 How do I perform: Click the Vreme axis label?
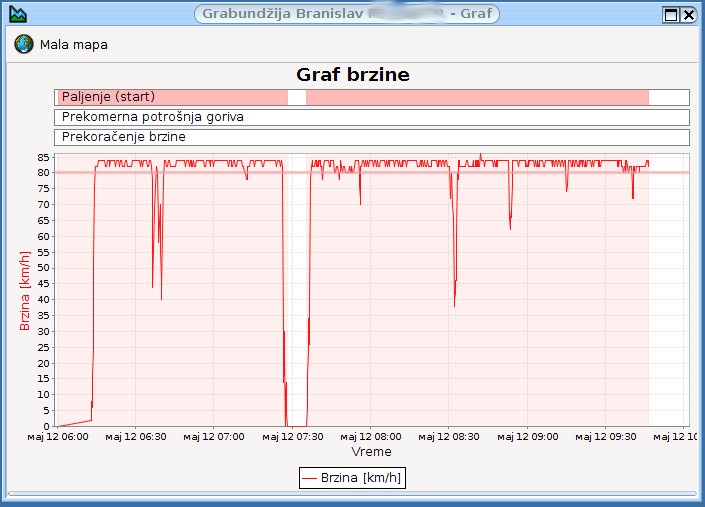pos(371,452)
